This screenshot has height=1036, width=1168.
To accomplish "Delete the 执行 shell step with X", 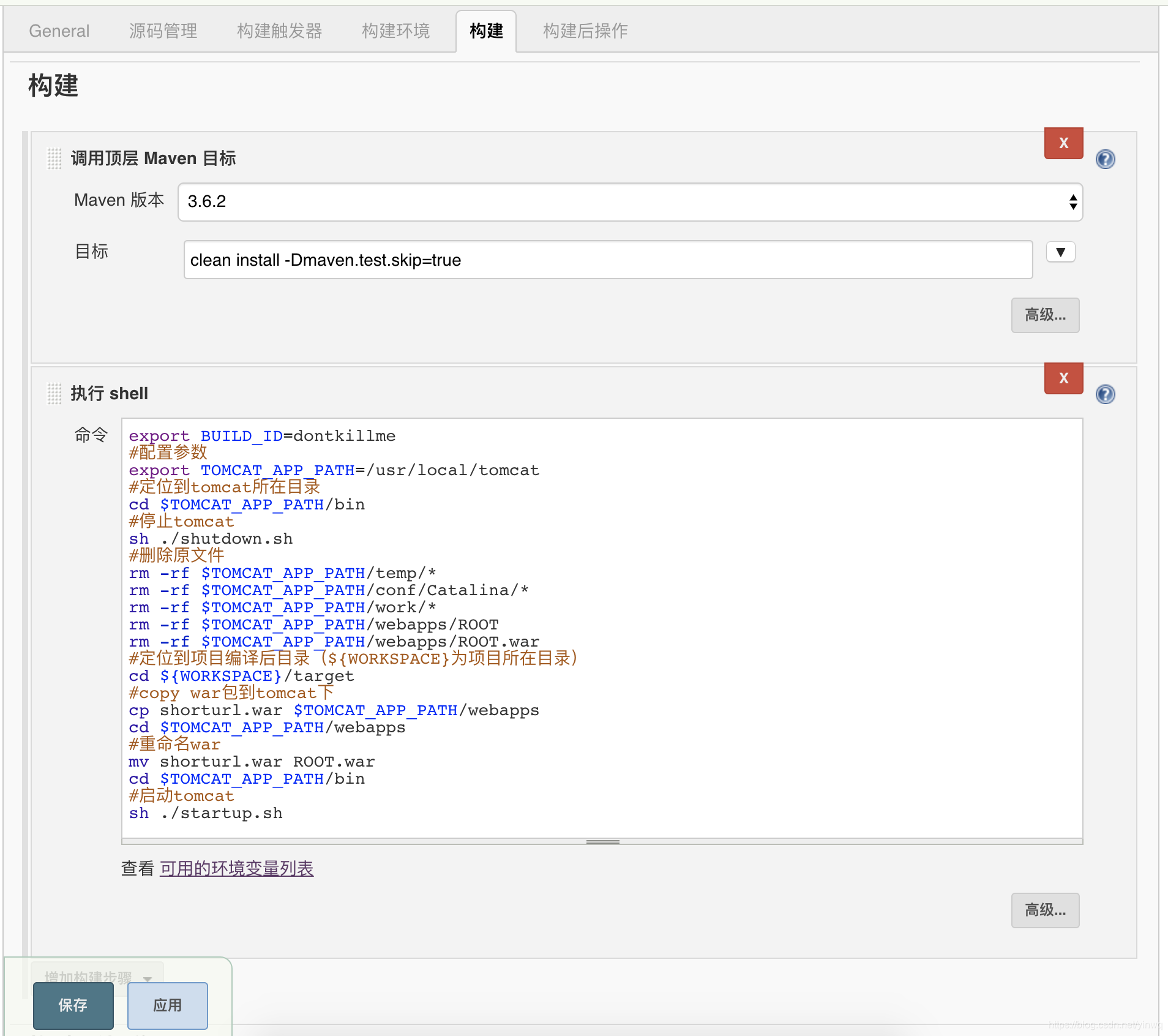I will coord(1063,378).
